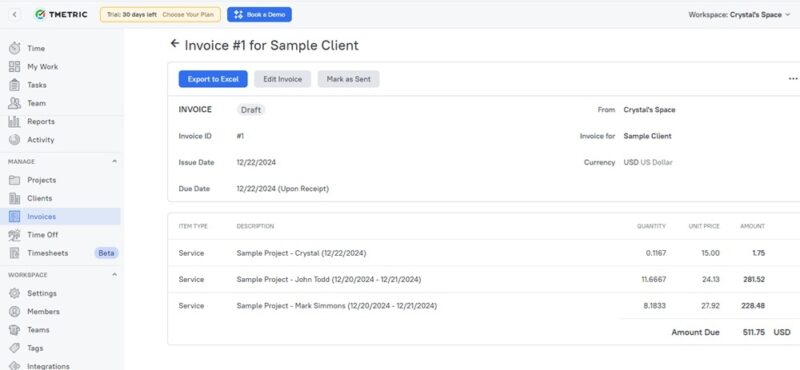Image resolution: width=800 pixels, height=370 pixels.
Task: Click the Sample Project - Mark Simmons description
Action: coord(337,306)
